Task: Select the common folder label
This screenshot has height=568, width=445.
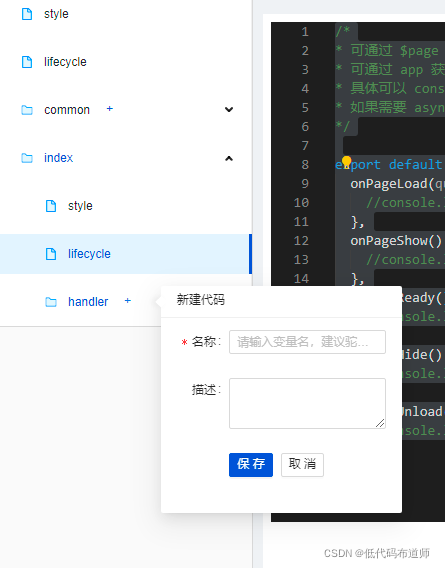Action: tap(67, 110)
